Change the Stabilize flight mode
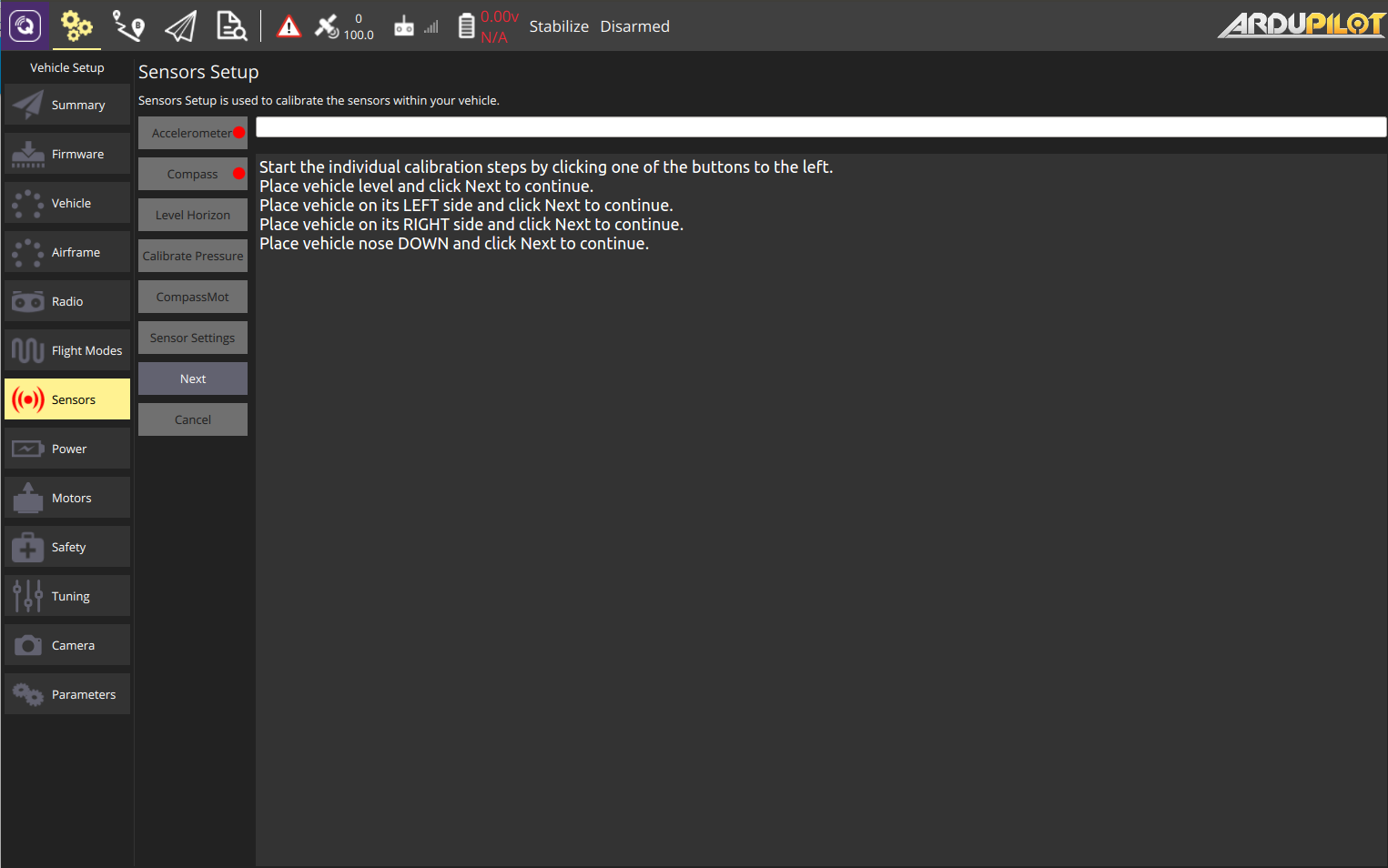 pos(559,26)
